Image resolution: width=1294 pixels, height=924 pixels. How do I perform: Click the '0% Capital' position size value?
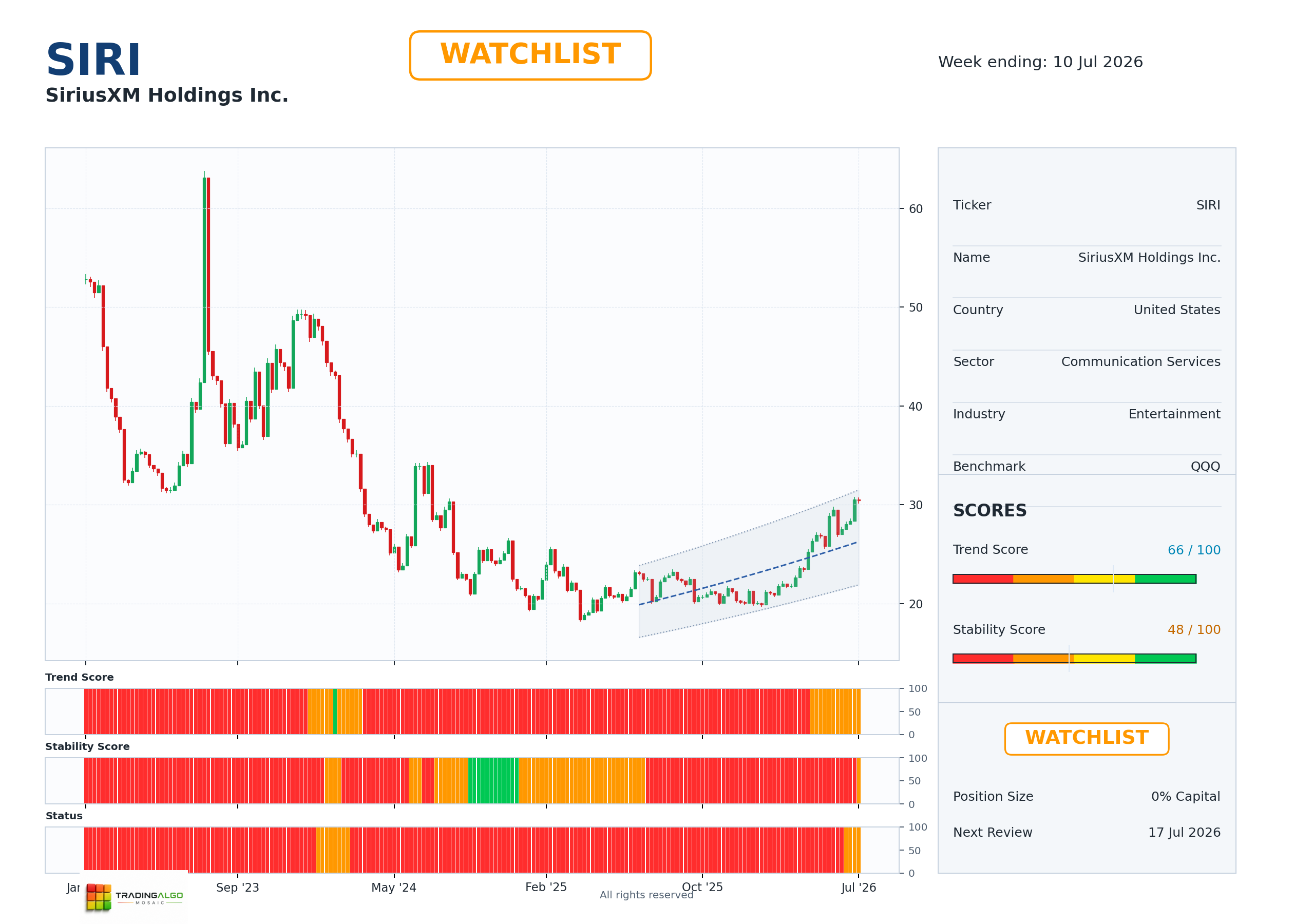[x=1185, y=796]
